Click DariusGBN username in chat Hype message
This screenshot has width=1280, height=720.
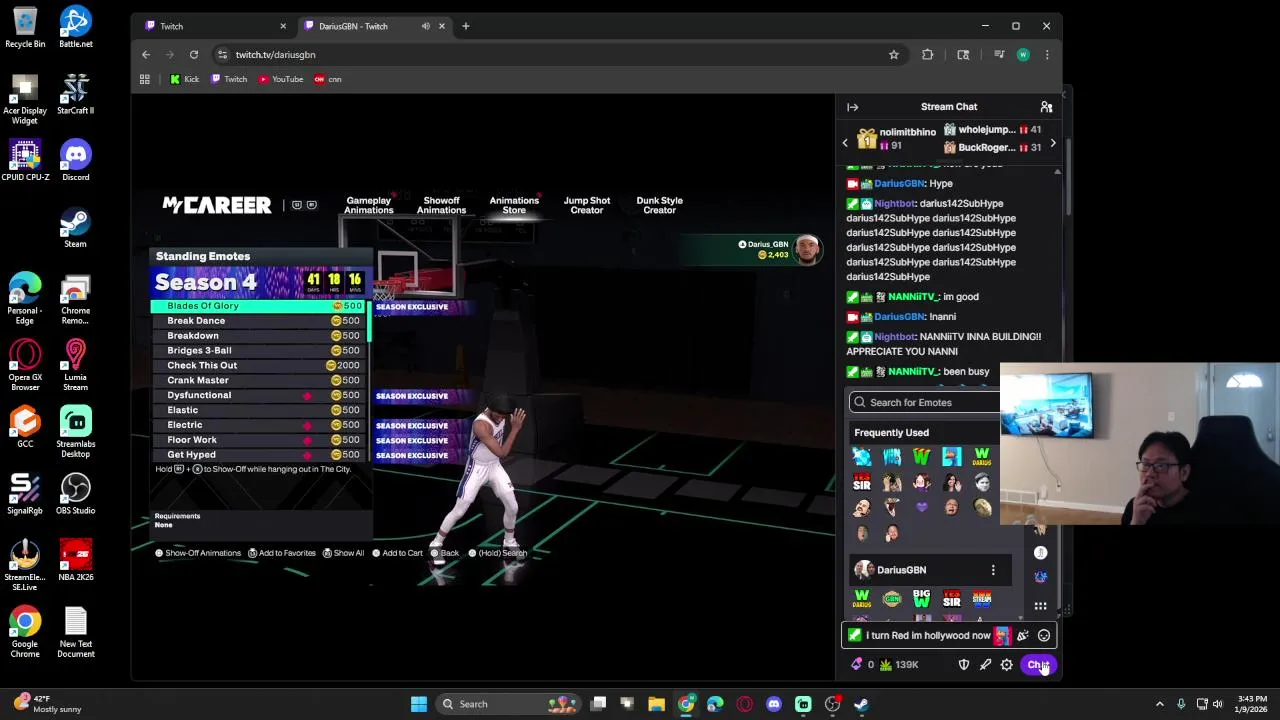pos(899,184)
